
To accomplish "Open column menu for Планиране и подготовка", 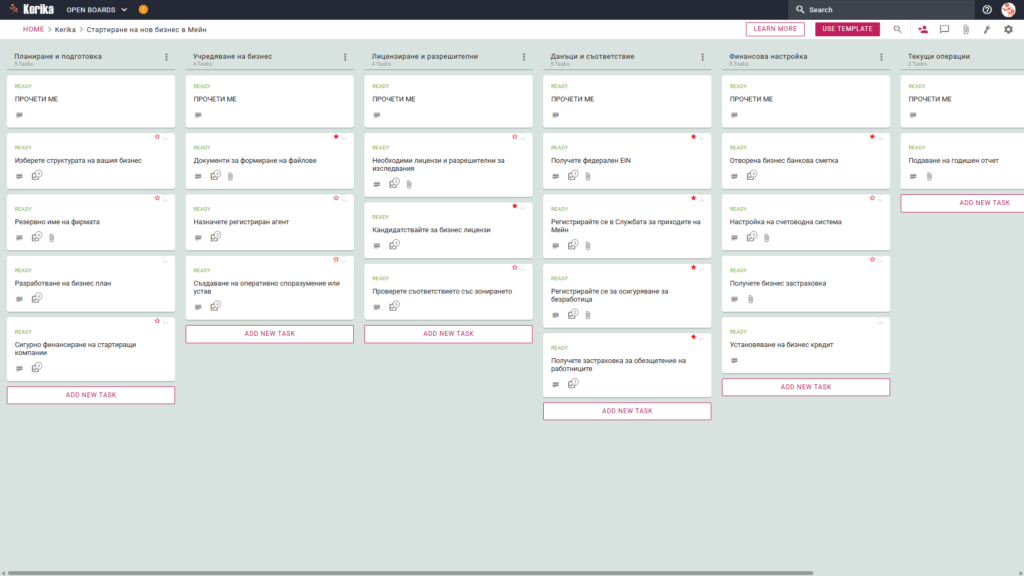I will pos(167,57).
